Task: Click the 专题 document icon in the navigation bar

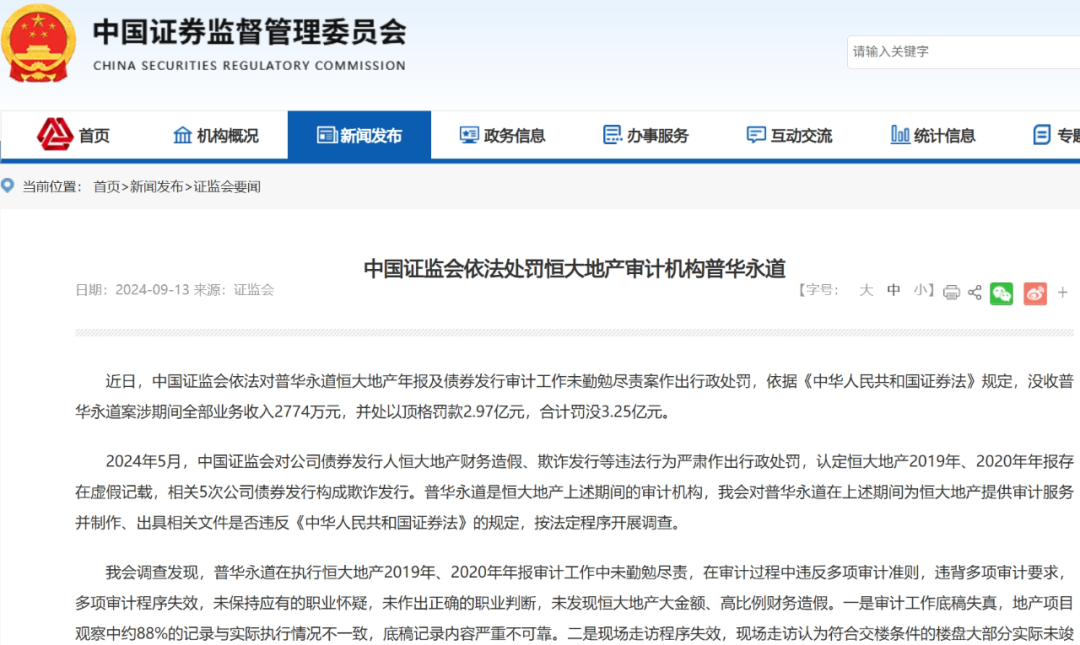Action: pos(1042,135)
